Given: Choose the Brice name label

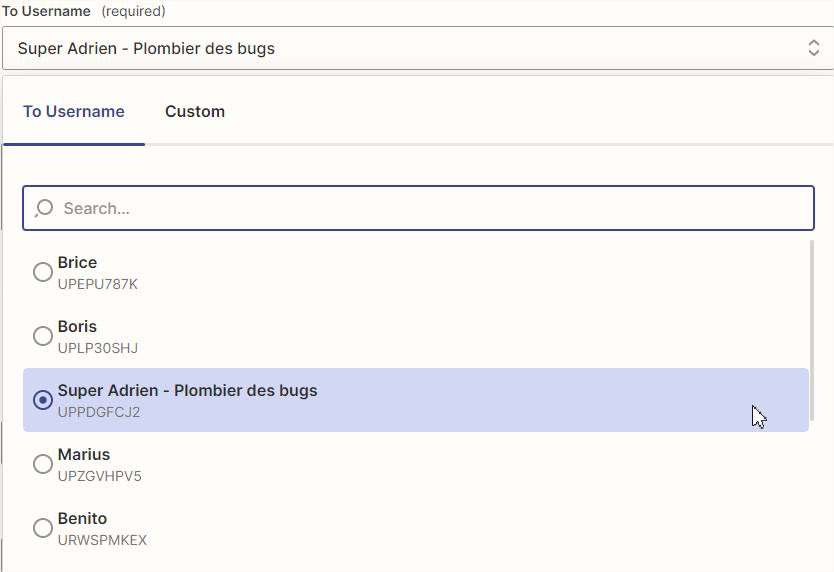Looking at the screenshot, I should (78, 263).
